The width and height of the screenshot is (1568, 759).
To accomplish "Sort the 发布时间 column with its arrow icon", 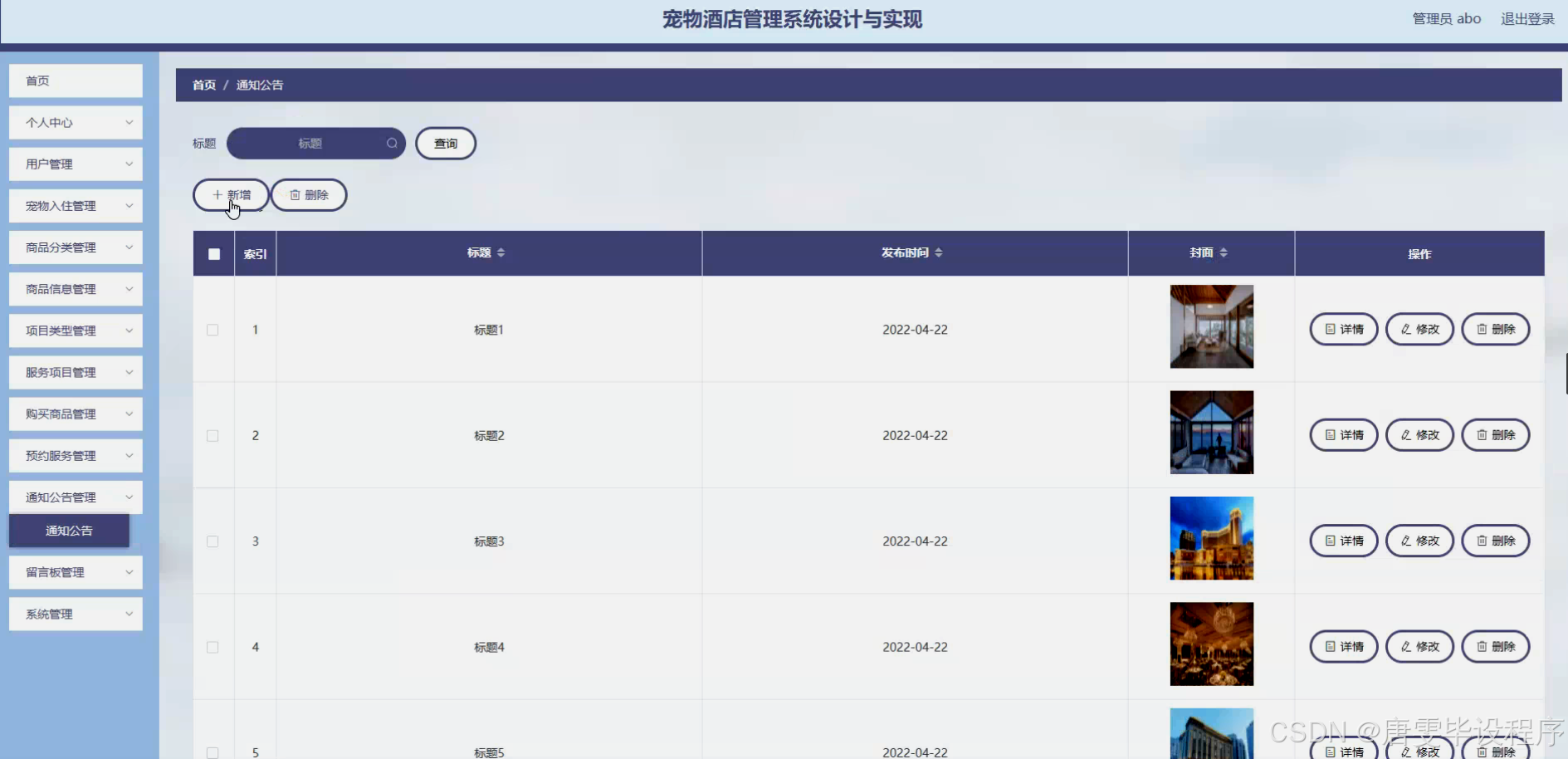I will 938,252.
